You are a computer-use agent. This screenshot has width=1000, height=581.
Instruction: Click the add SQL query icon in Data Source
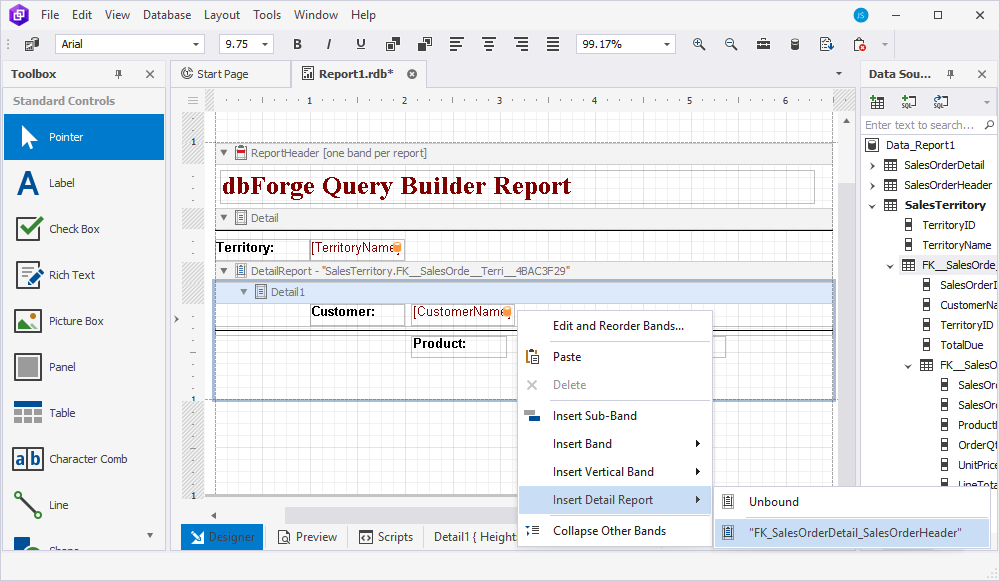909,102
